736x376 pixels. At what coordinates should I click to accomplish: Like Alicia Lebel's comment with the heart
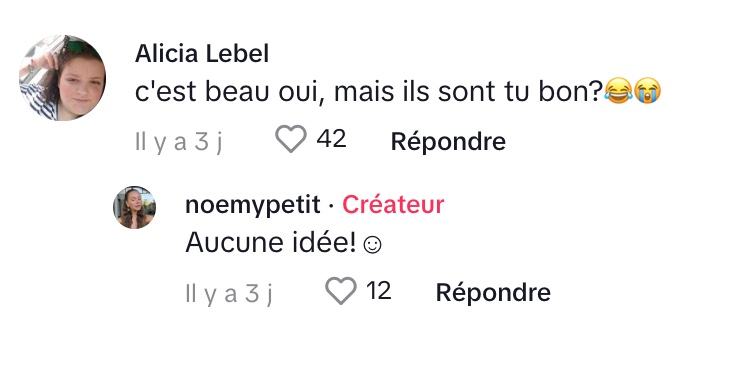[x=291, y=139]
